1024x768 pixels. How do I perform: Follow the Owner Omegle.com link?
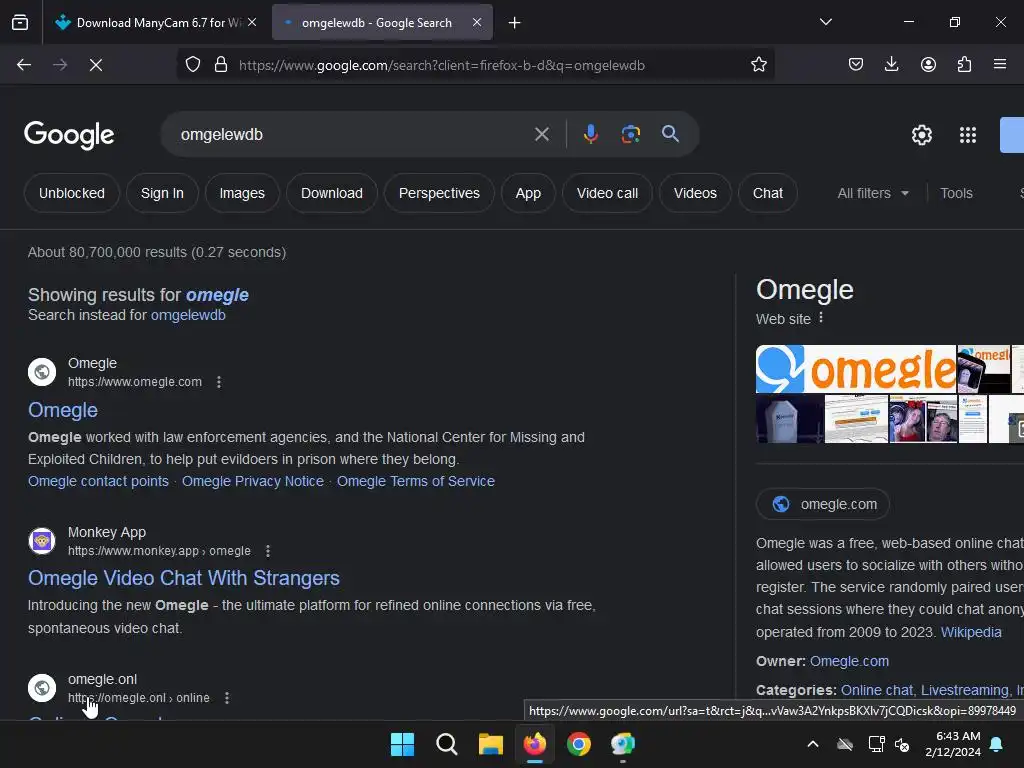tap(850, 661)
